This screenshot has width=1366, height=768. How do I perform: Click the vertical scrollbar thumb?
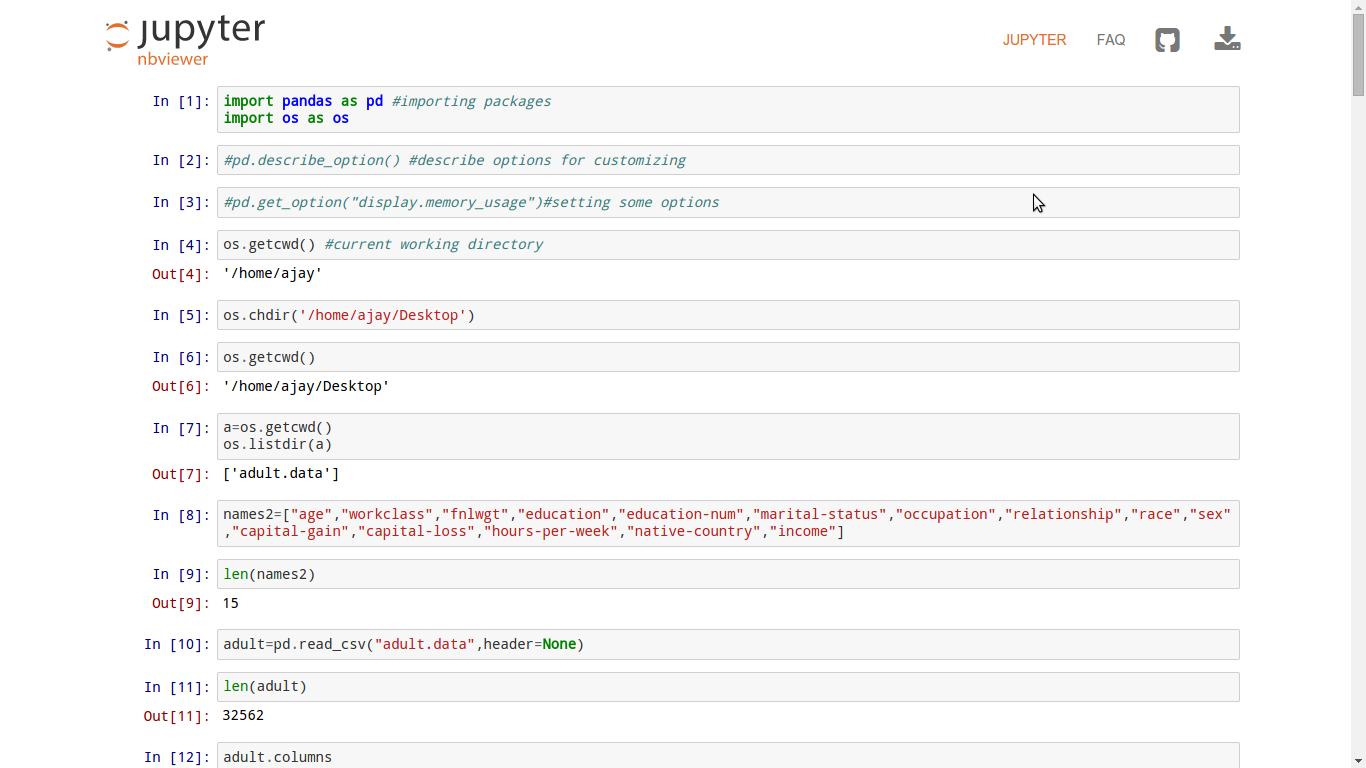(1358, 55)
